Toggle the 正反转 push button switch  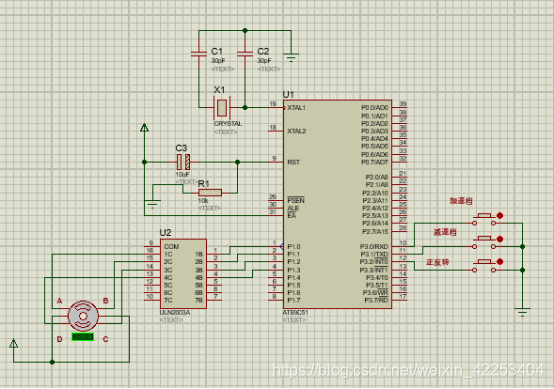(x=484, y=266)
